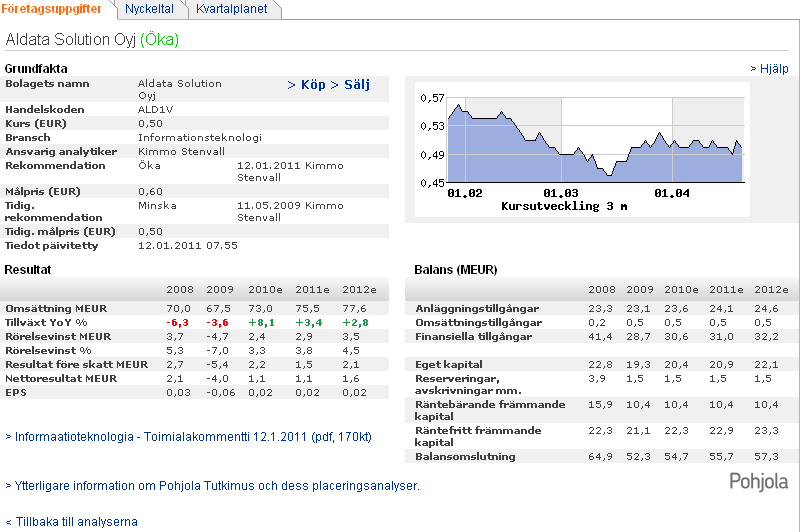This screenshot has width=812, height=532.
Task: Select the Rekommendation value Öka
Action: coord(149,165)
